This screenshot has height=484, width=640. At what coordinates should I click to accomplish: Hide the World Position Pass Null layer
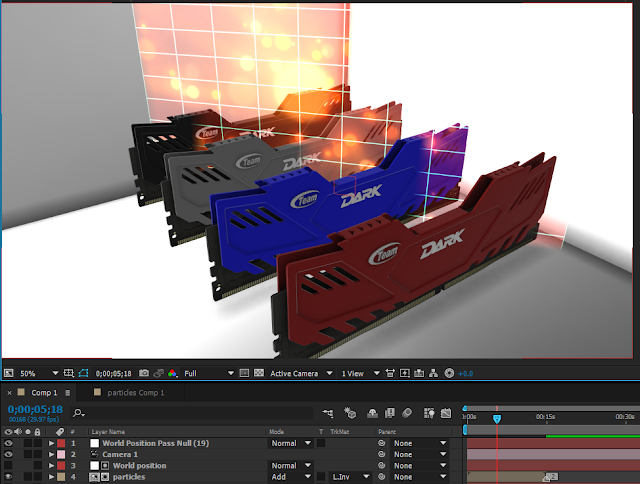pyautogui.click(x=8, y=443)
